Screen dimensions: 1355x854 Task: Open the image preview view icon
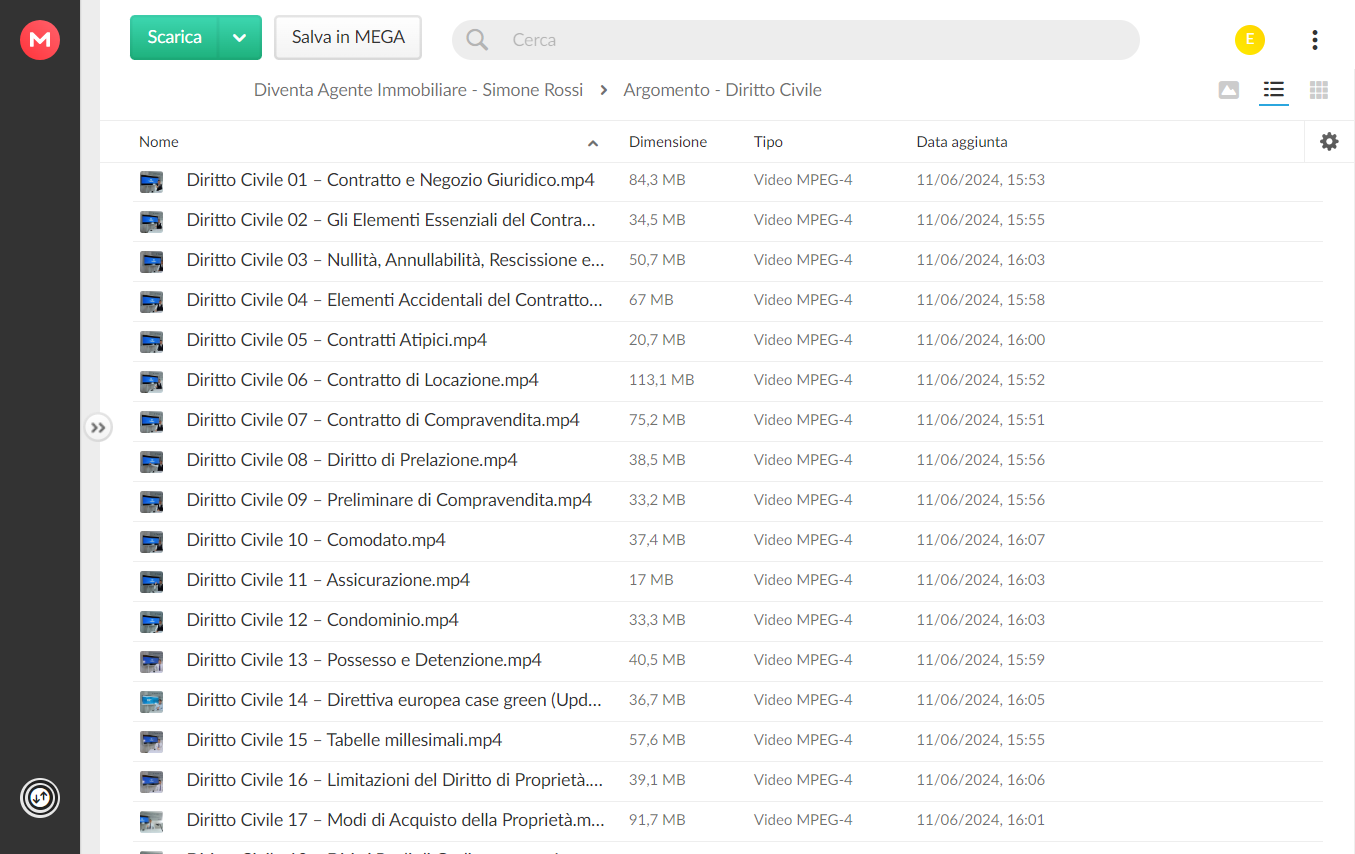[x=1229, y=90]
